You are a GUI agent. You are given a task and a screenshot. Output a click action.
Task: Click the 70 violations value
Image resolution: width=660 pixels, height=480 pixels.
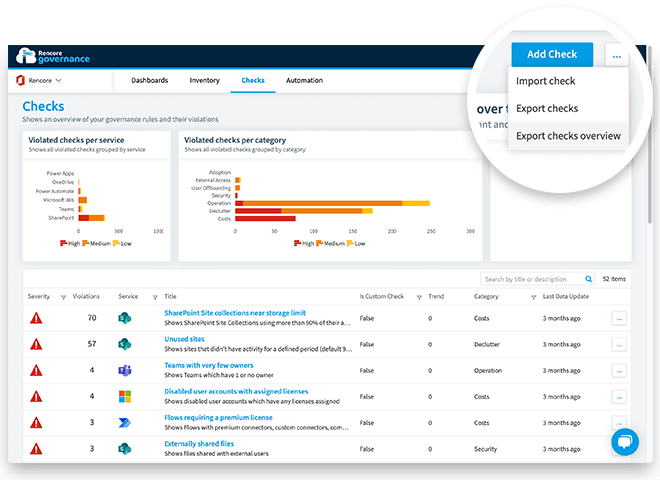[92, 318]
